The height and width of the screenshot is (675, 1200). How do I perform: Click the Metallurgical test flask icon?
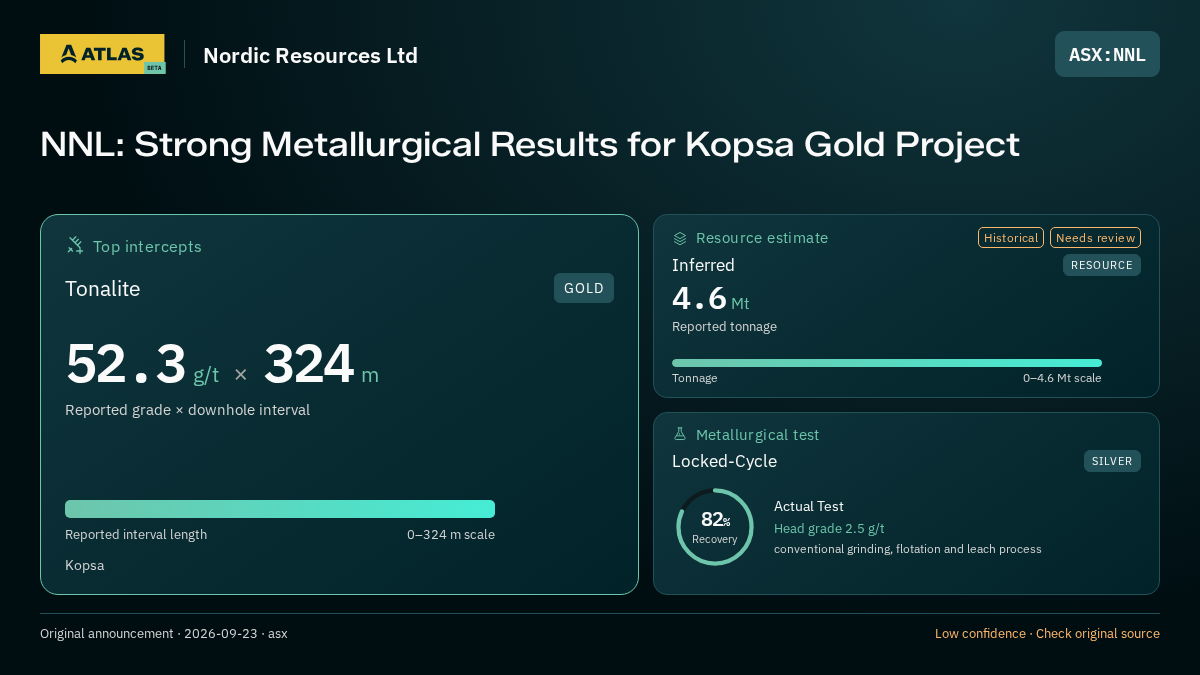[680, 434]
